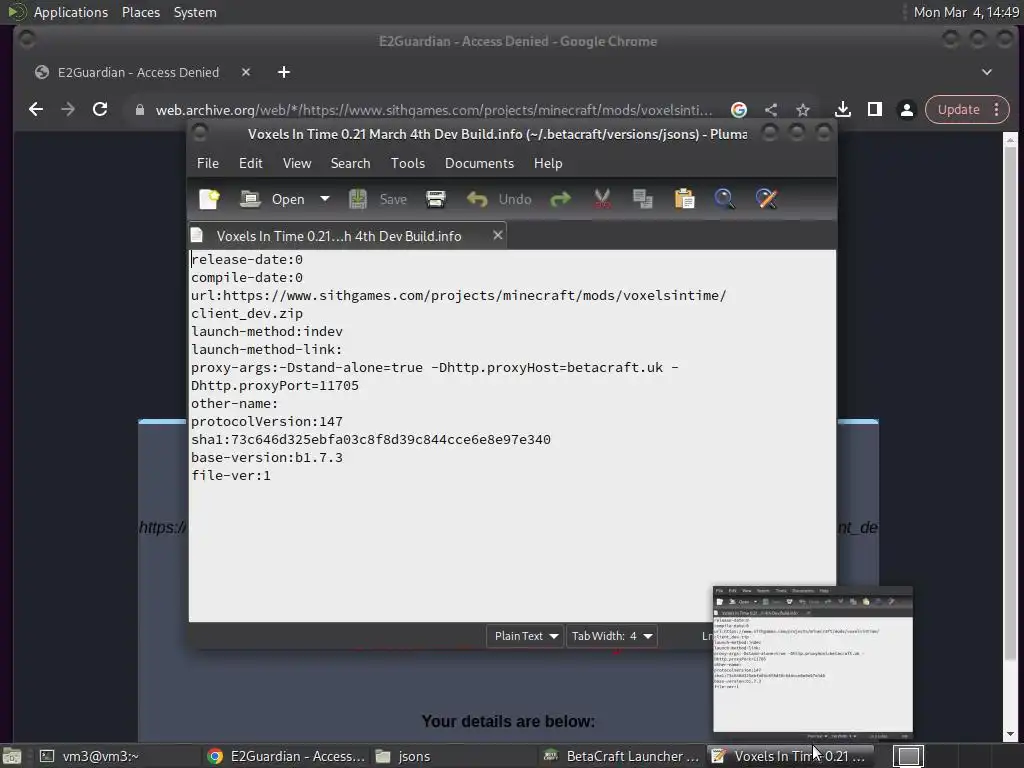Open the Plain Text syntax dropdown
Viewport: 1024px width, 768px height.
coord(525,636)
